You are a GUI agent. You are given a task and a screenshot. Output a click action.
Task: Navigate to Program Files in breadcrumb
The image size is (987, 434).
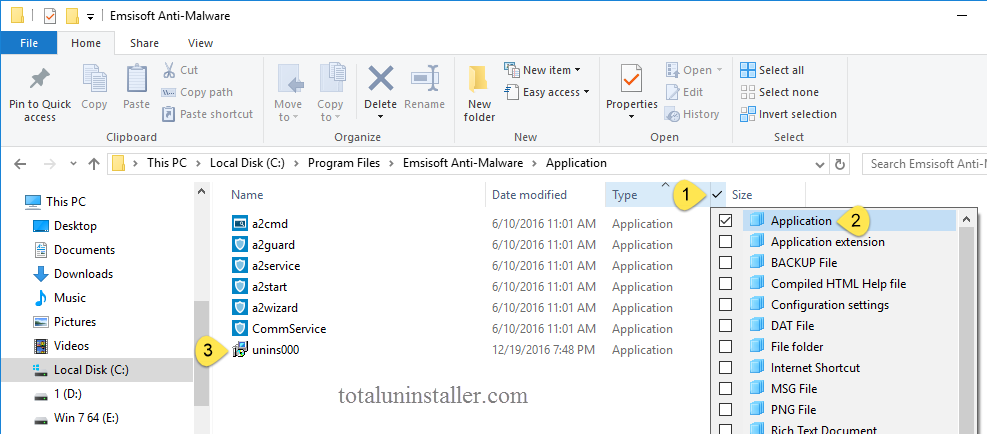click(344, 163)
